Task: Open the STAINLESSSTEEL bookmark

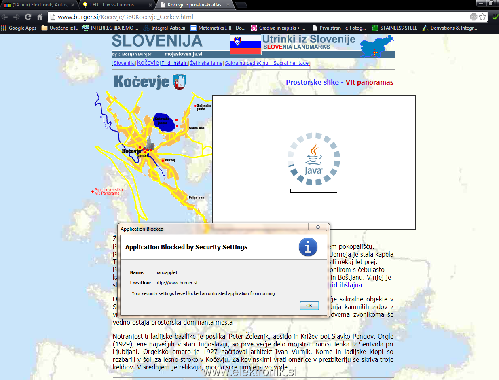Action: tap(394, 28)
